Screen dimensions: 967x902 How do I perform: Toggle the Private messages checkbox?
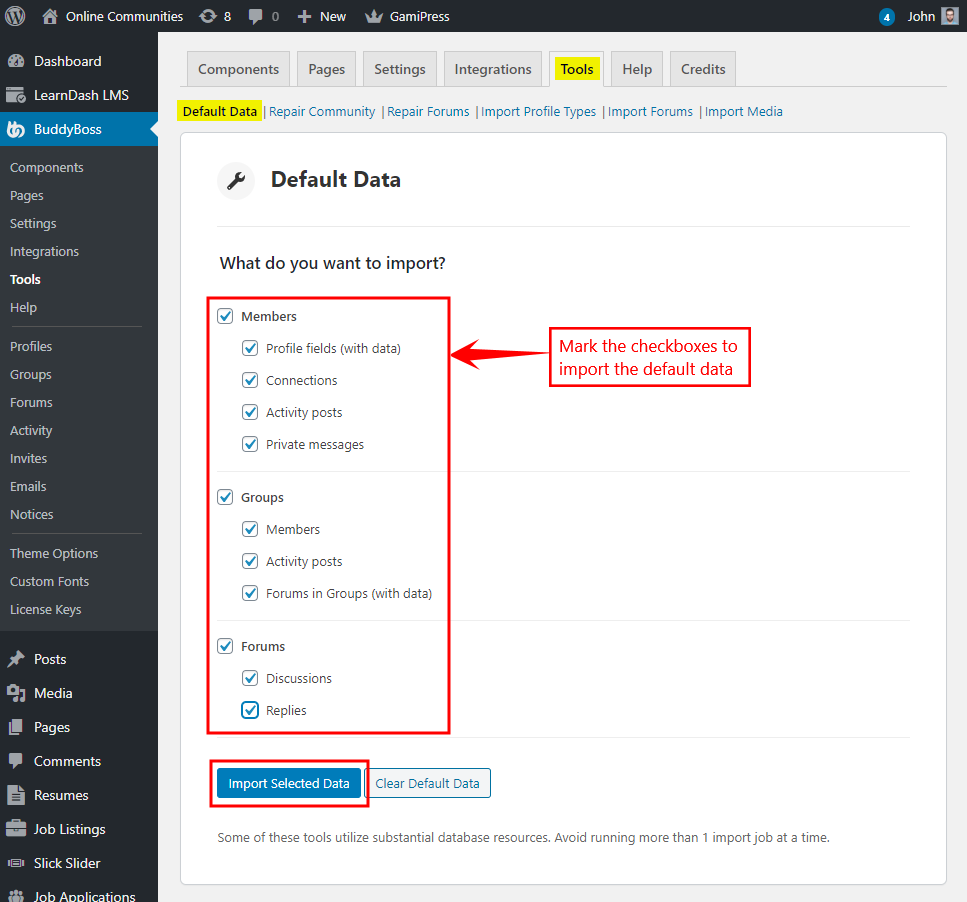(250, 444)
